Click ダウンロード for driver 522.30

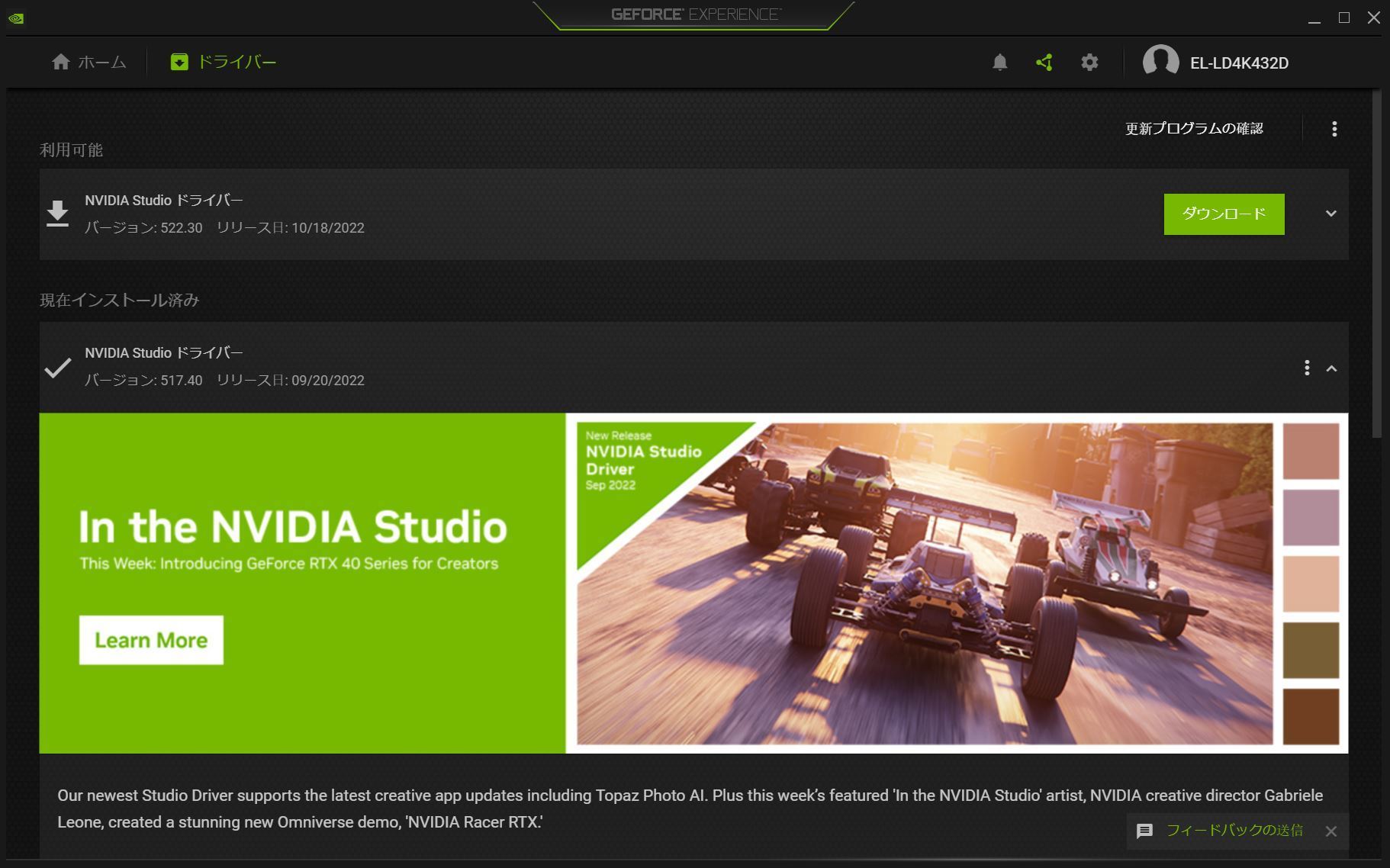(x=1224, y=214)
